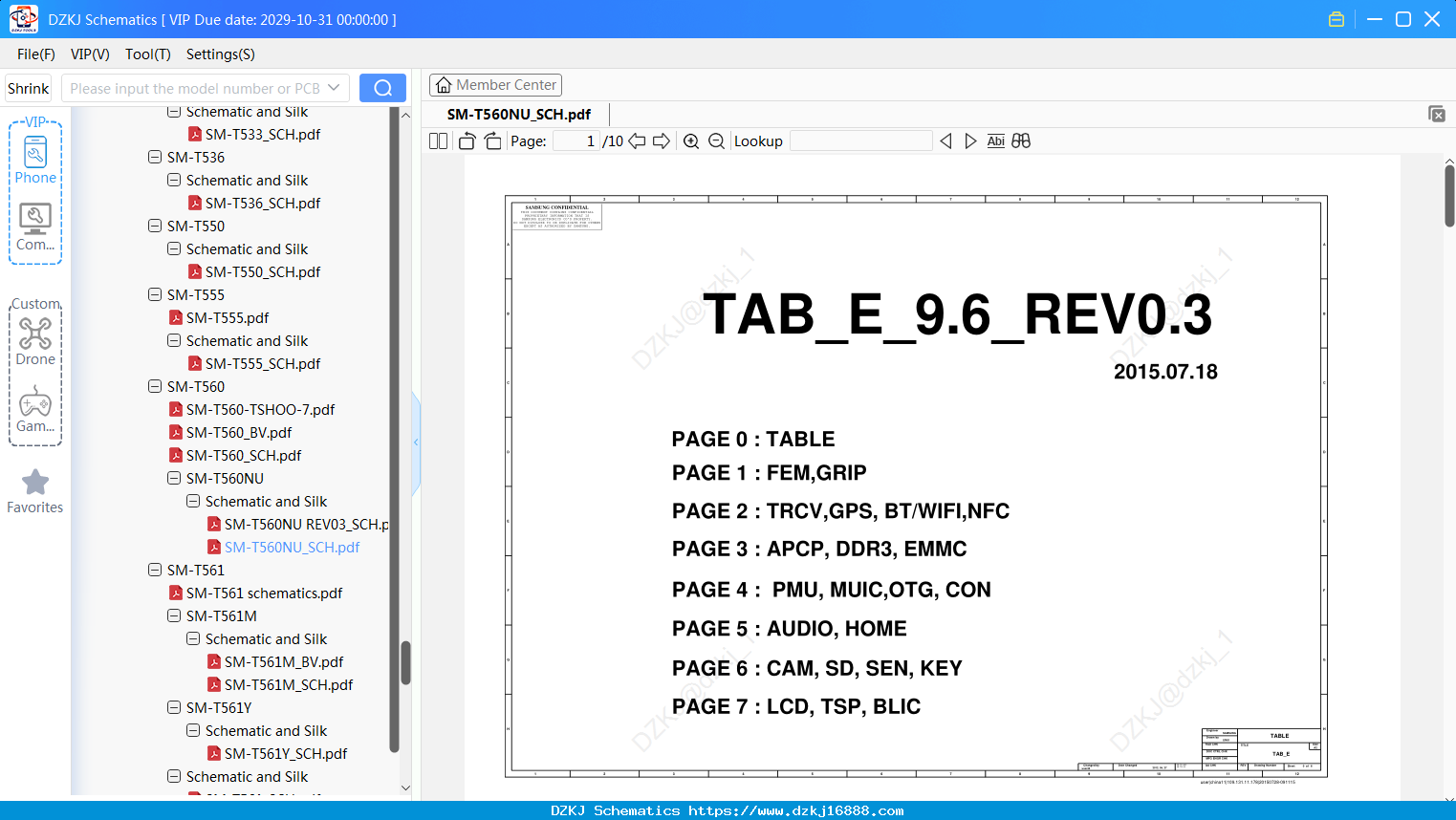Viewport: 1456px width, 820px height.
Task: Click the yellow toolbox icon in title bar
Action: coord(1336,19)
